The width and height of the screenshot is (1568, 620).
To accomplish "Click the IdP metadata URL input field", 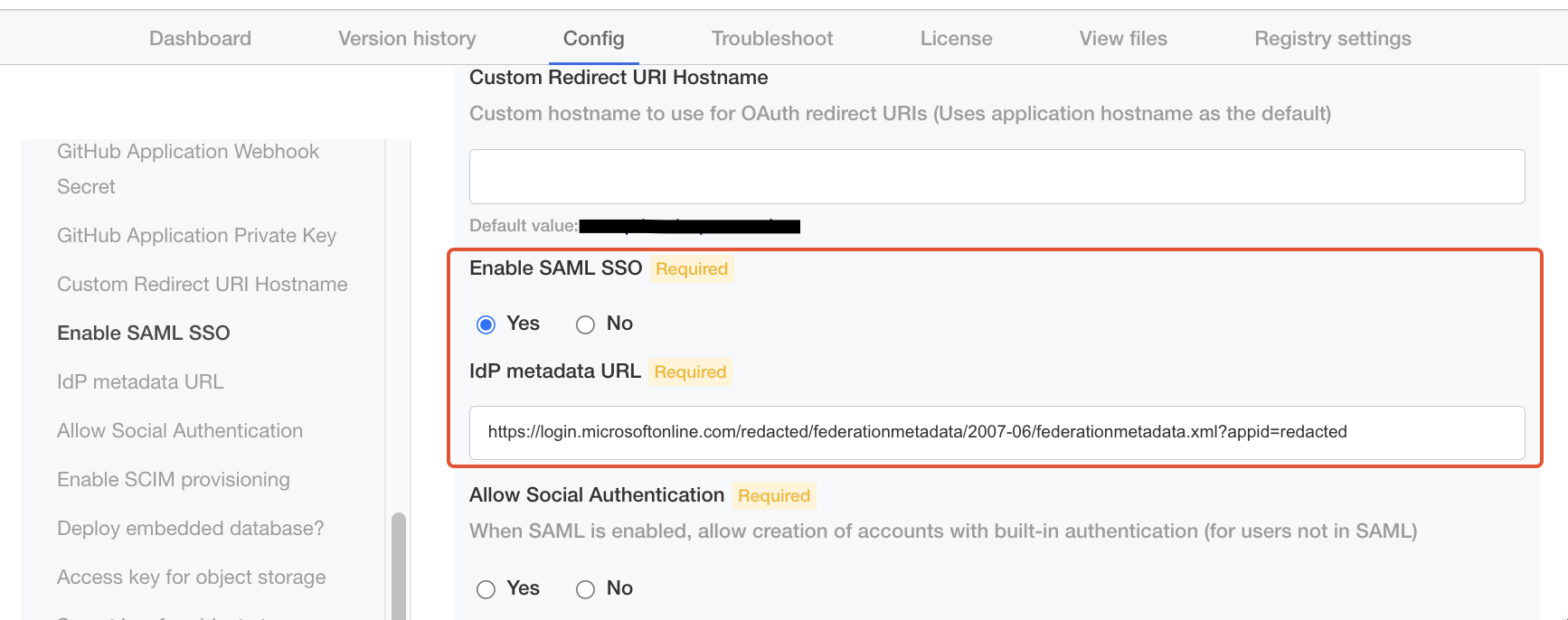I will (x=997, y=432).
